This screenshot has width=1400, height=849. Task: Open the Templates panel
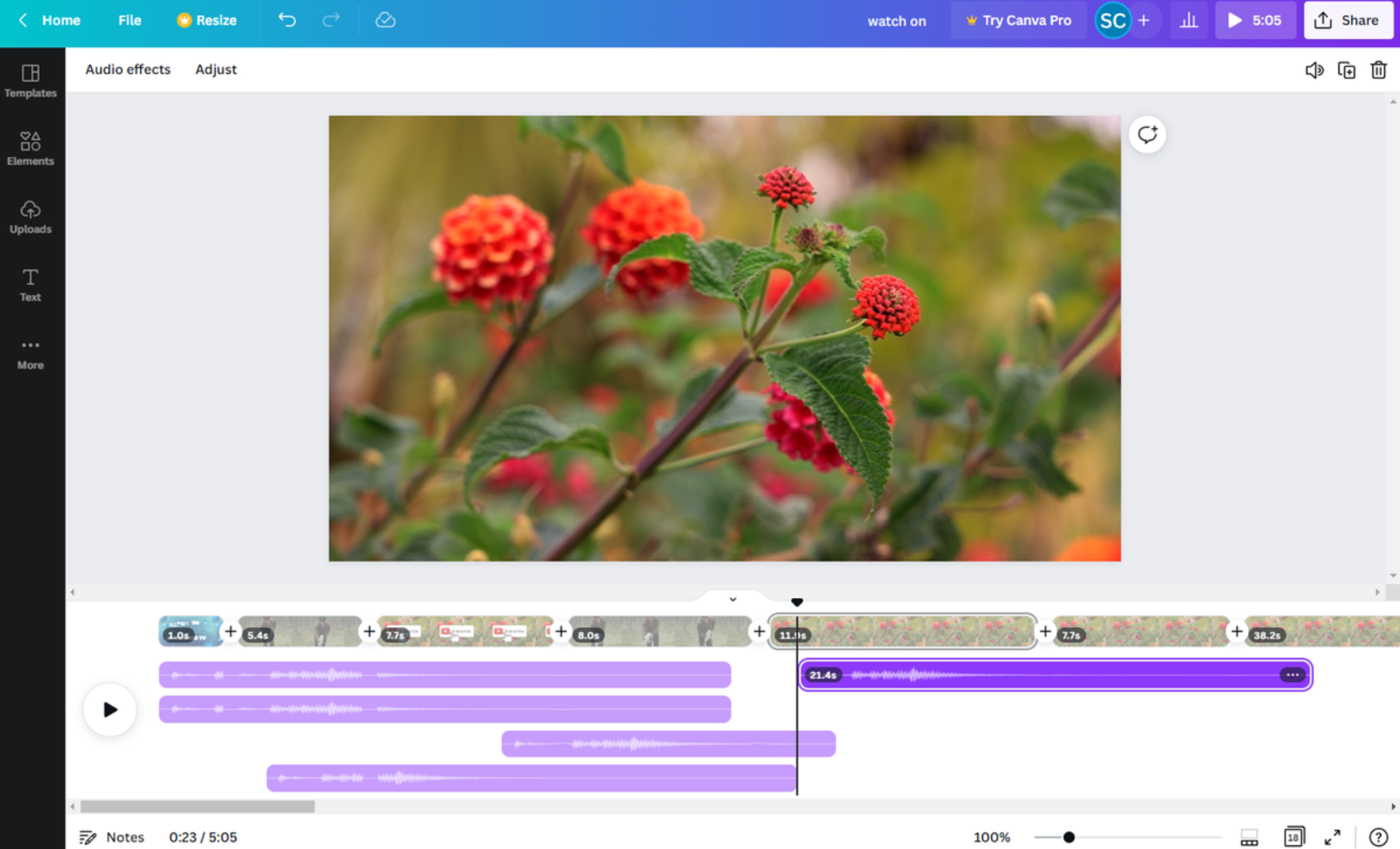pyautogui.click(x=30, y=80)
